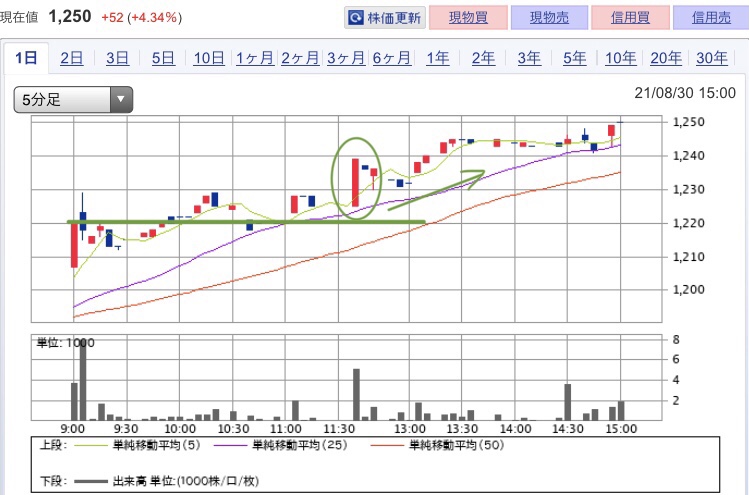Screen dimensions: 749x495
Task: Click the 13:00 time axis label
Action: tap(409, 429)
